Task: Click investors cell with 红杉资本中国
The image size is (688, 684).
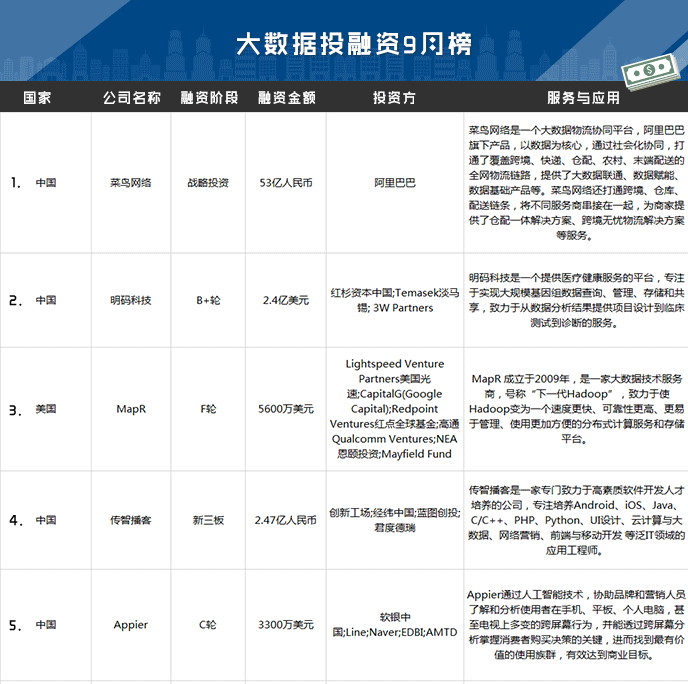Action: pyautogui.click(x=394, y=300)
